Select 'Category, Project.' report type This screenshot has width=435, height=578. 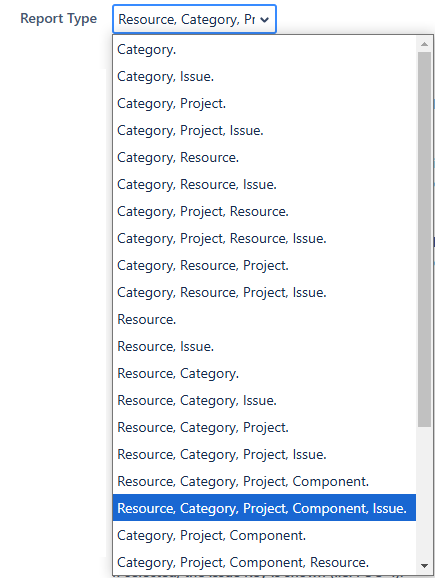click(264, 103)
